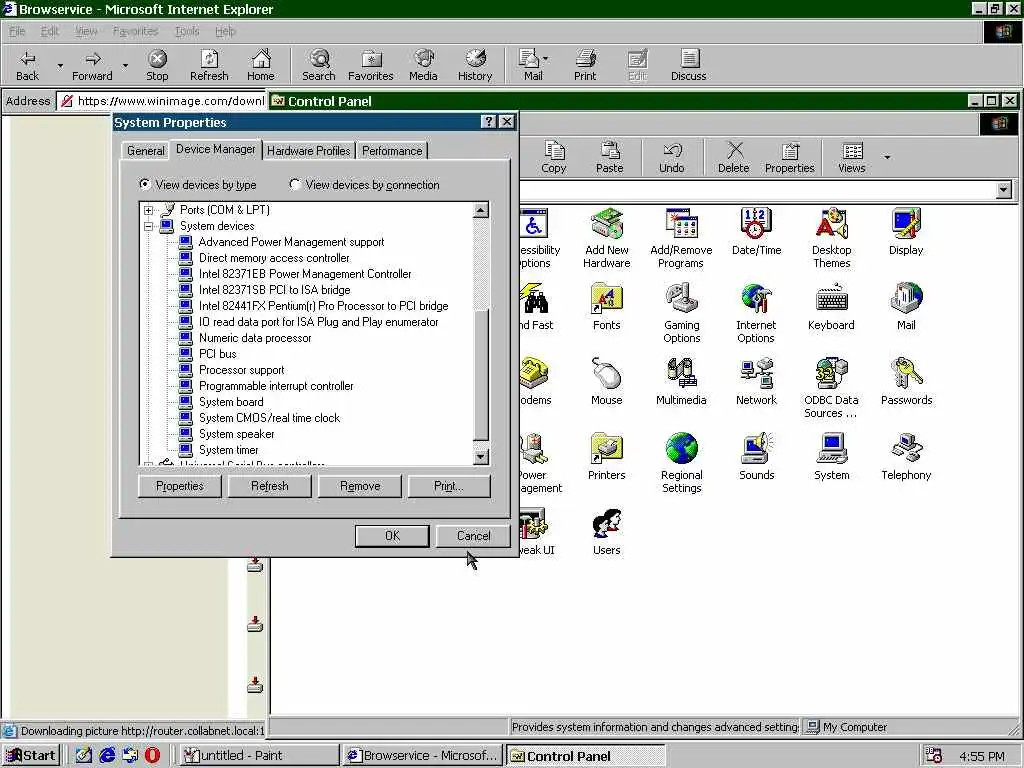The width and height of the screenshot is (1024, 768).
Task: Open the Favorites menu
Action: (135, 31)
